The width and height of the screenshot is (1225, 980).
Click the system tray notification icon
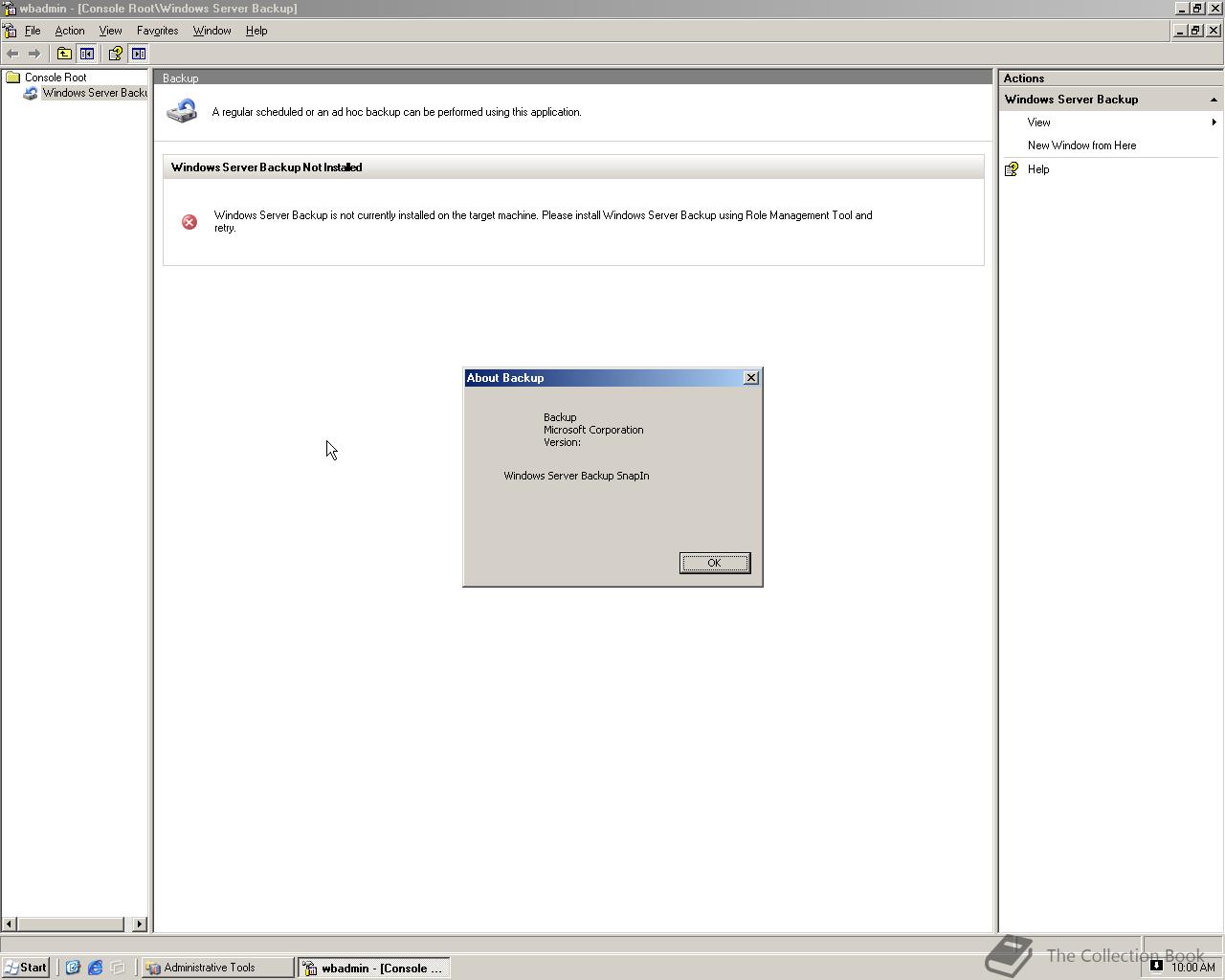tap(1156, 966)
